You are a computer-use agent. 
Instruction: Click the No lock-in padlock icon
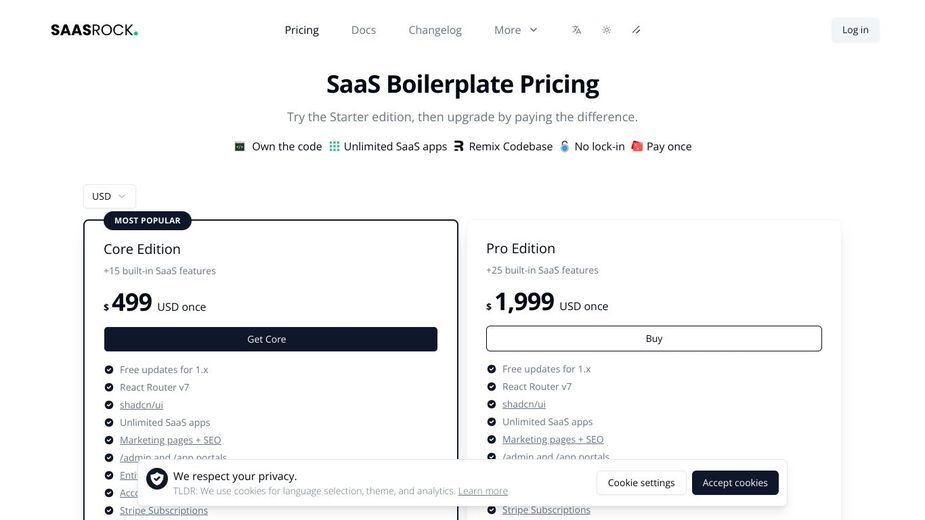pyautogui.click(x=565, y=146)
